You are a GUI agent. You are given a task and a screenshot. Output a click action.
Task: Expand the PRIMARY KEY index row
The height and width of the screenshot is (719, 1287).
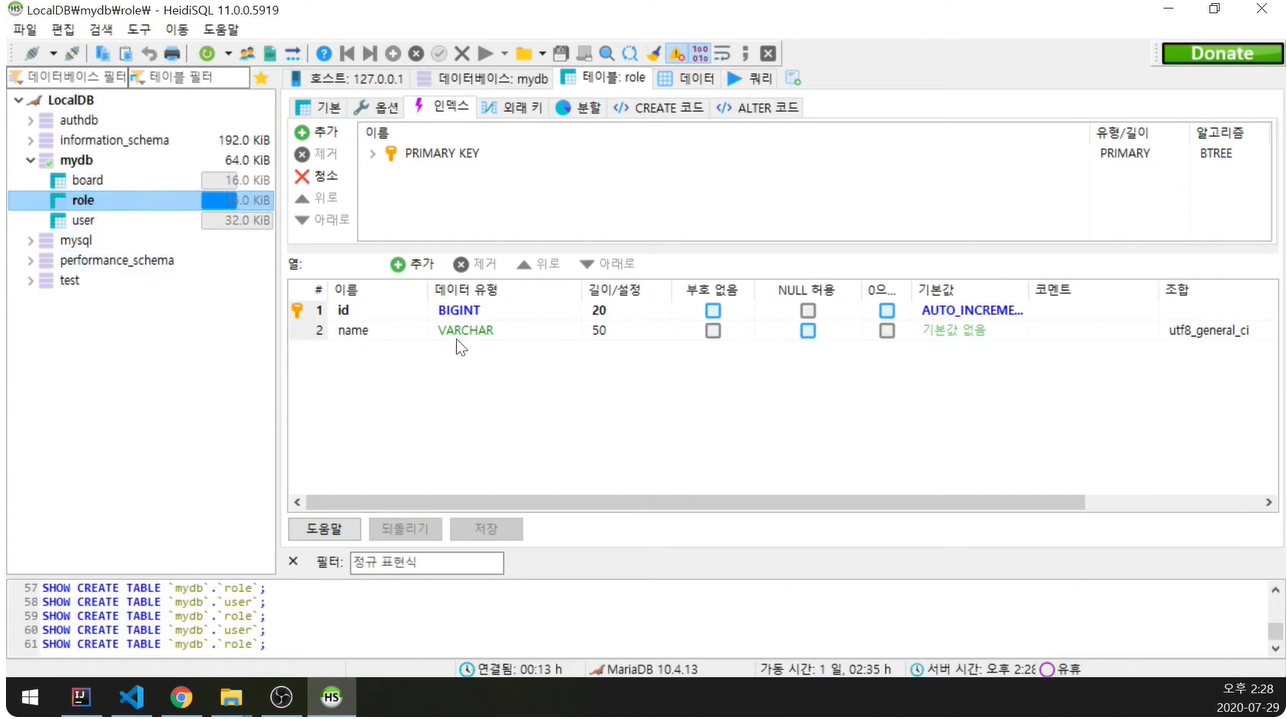(372, 154)
